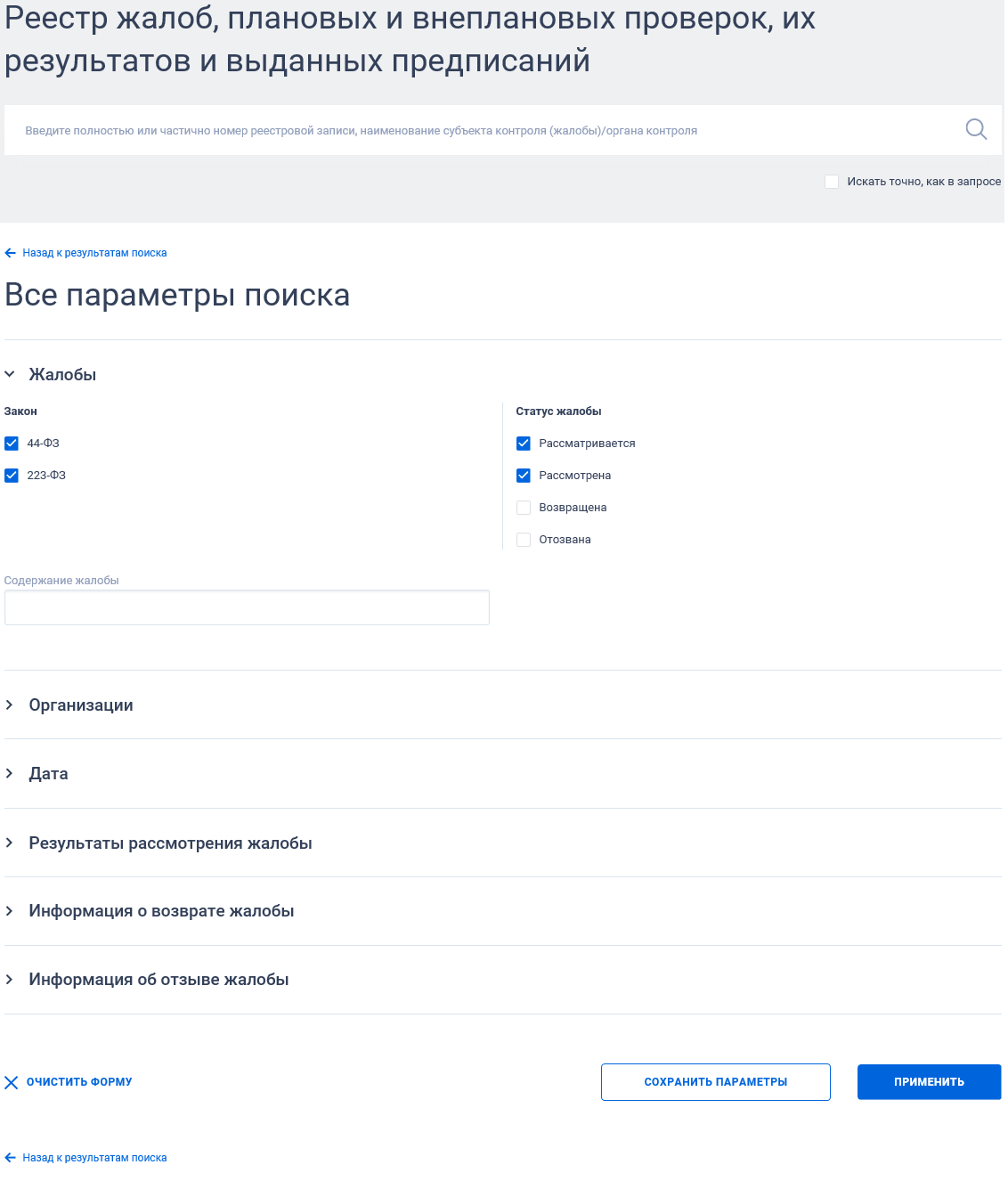Click the Все параметры поиска heading
Screen dimensions: 1008x1181
pos(177,296)
